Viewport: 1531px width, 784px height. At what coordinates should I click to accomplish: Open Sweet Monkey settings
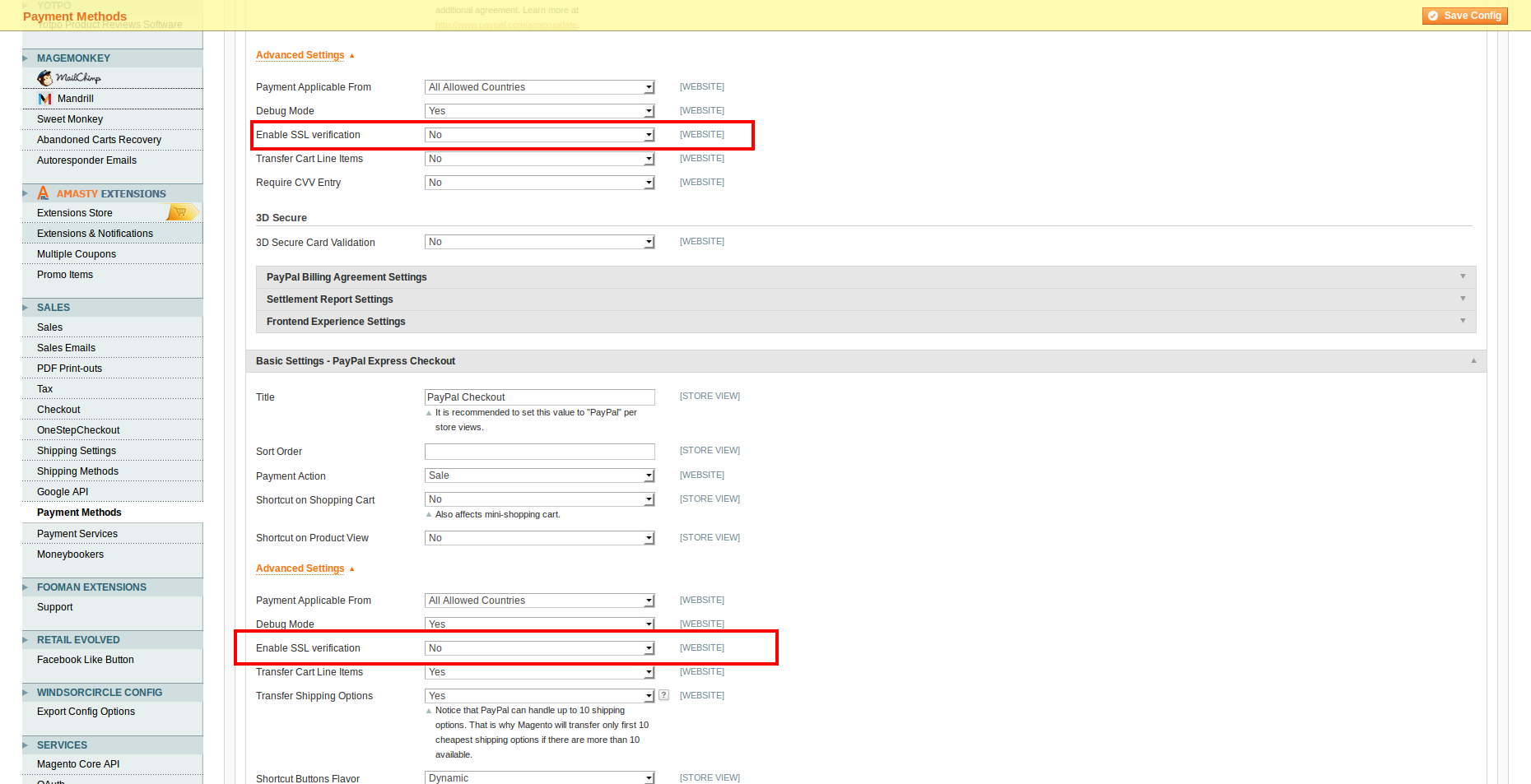[70, 119]
